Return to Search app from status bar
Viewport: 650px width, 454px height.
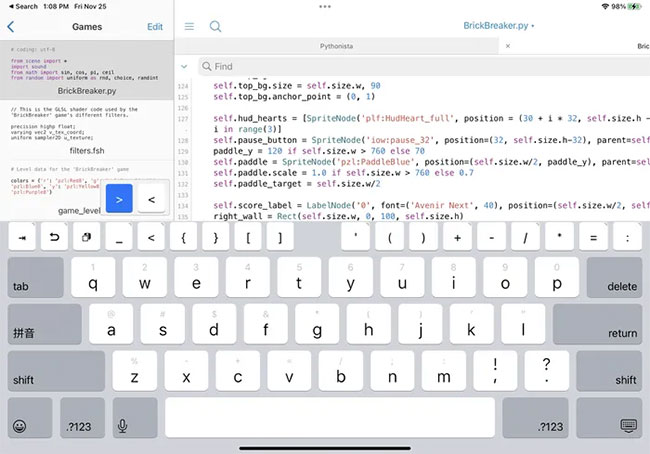(23, 7)
